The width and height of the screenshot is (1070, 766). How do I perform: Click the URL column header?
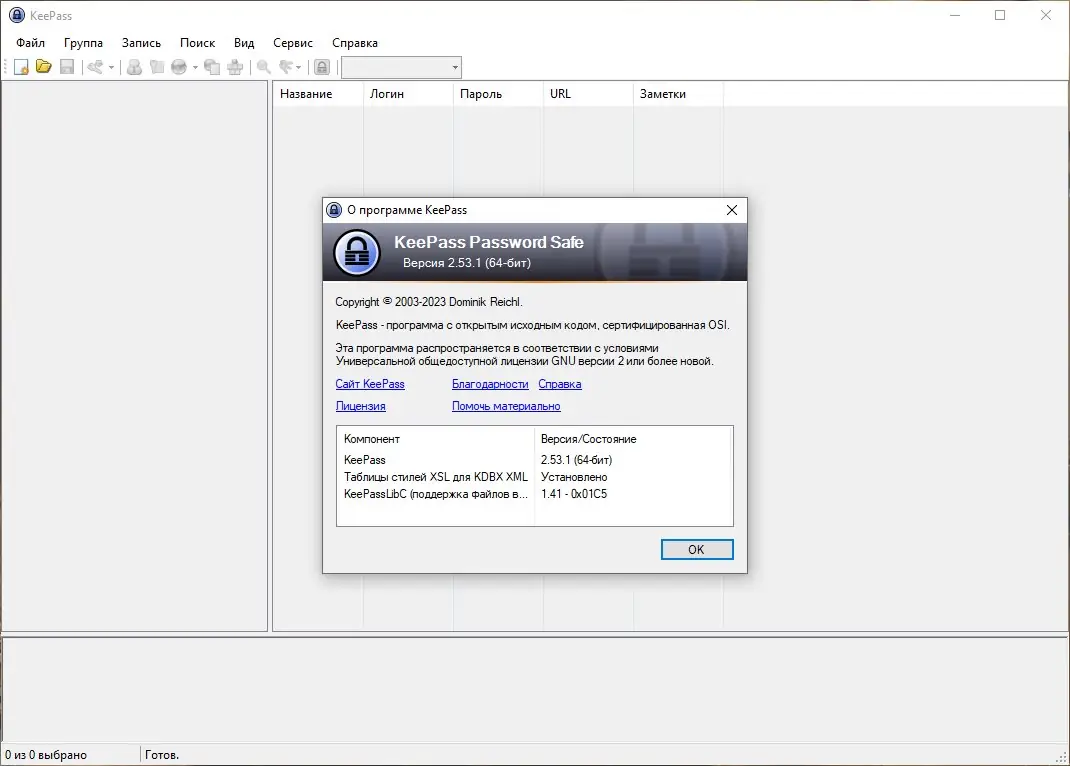588,94
